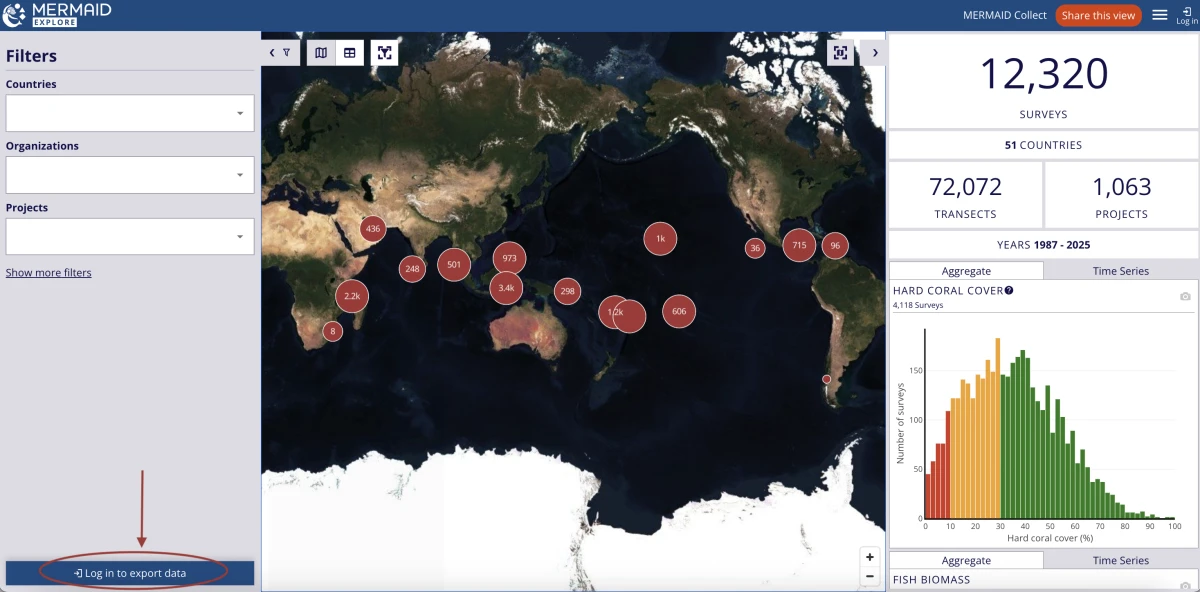Viewport: 1200px width, 592px height.
Task: Click the Show more filters link
Action: (49, 273)
